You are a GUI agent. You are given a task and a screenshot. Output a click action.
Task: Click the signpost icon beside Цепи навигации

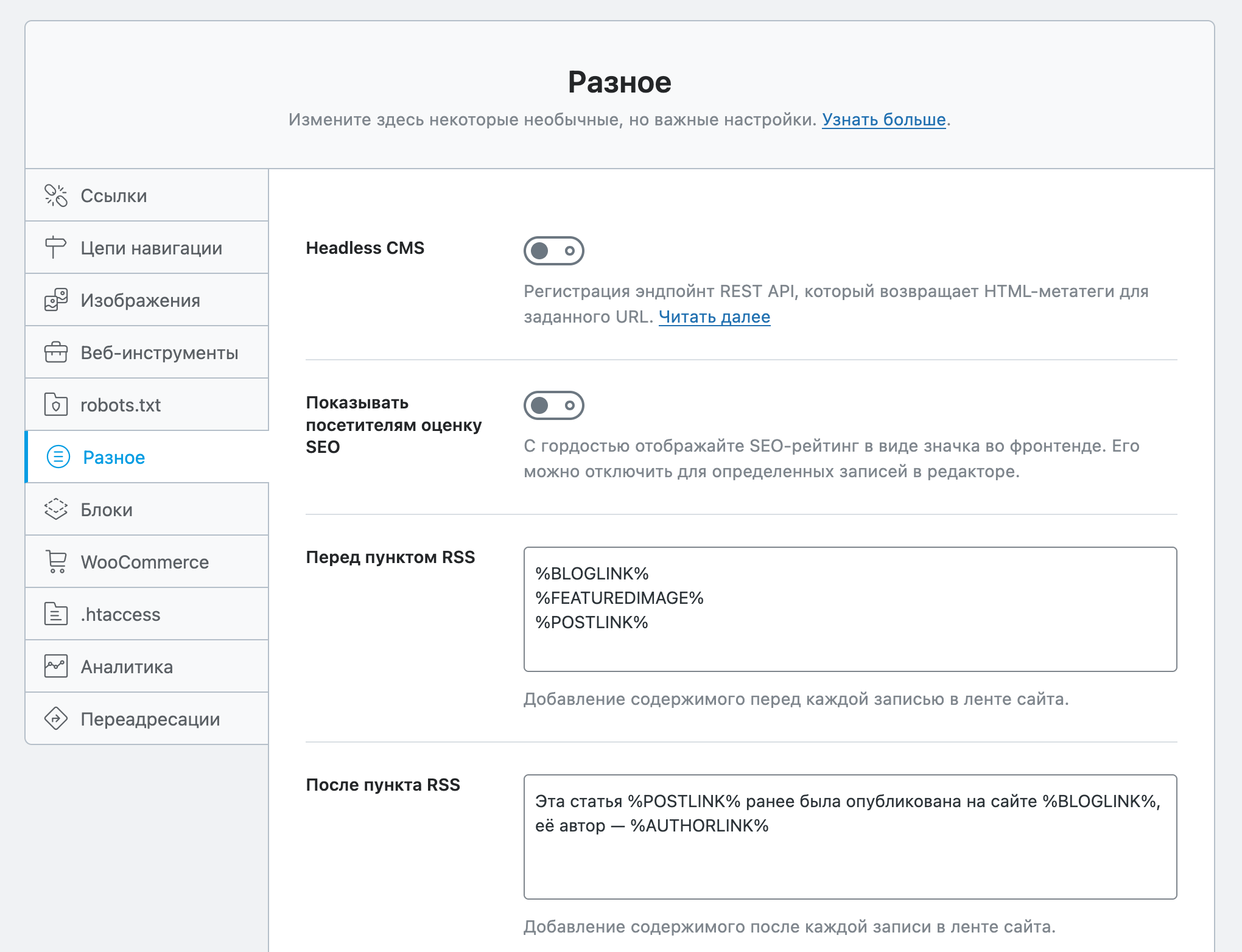(x=56, y=248)
